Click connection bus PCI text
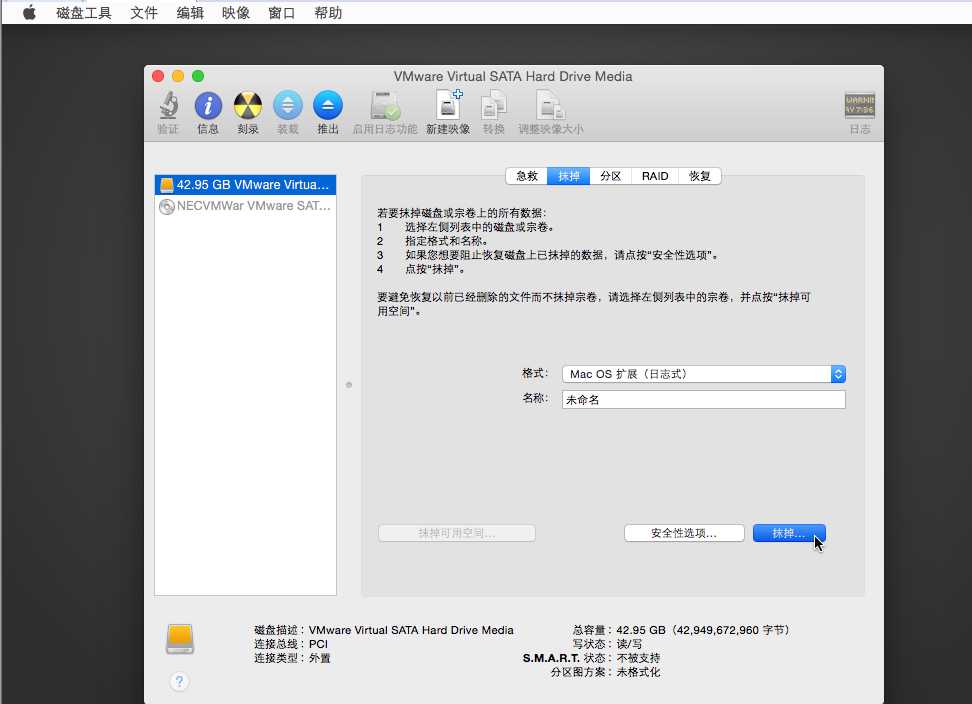This screenshot has height=704, width=972. pyautogui.click(x=318, y=645)
